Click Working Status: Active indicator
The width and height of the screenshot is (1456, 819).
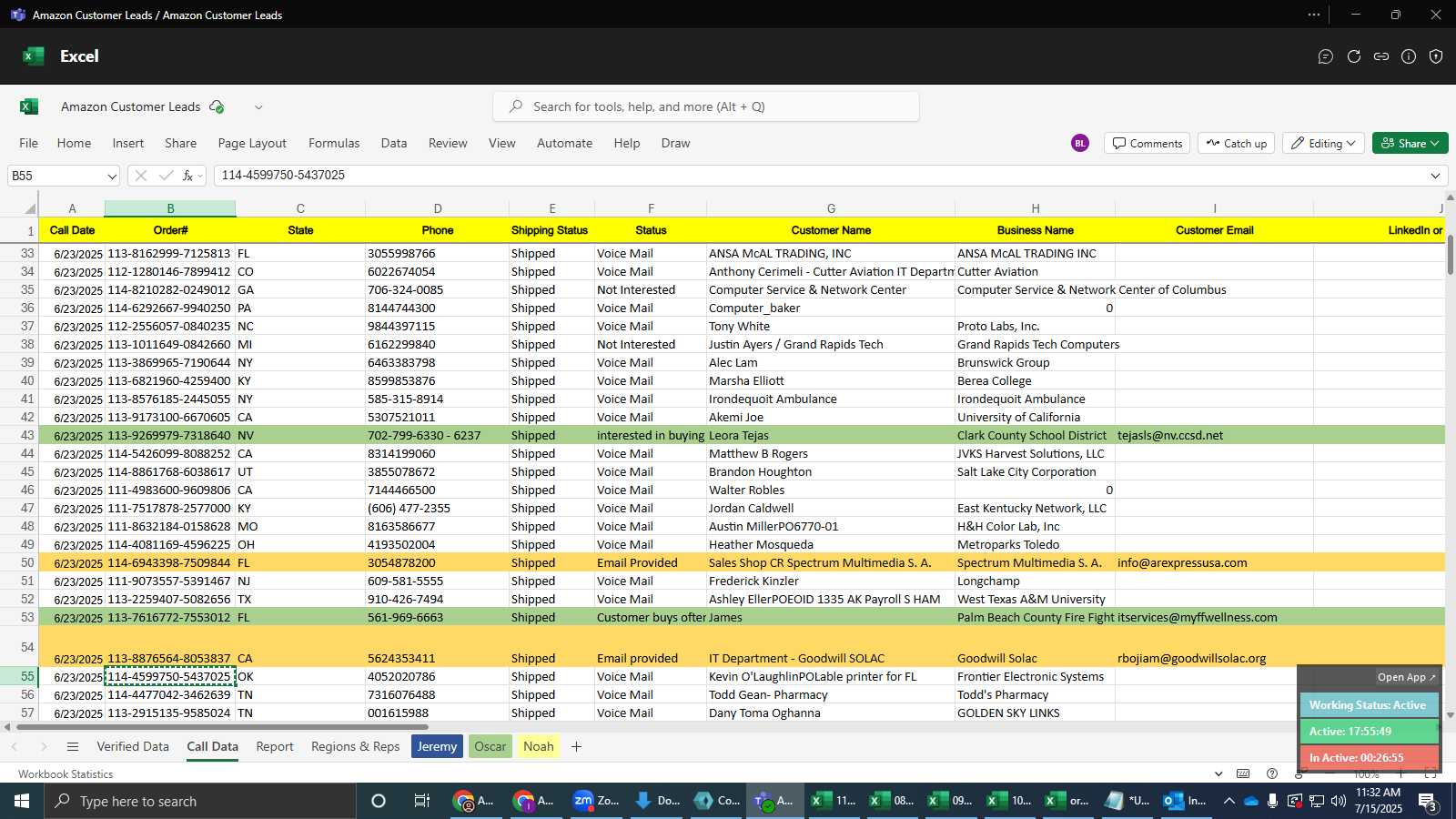1368,705
